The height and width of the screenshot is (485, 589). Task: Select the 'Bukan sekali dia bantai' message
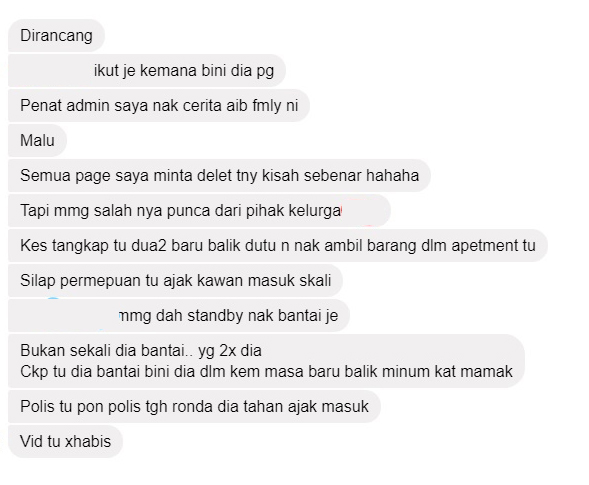[x=266, y=361]
